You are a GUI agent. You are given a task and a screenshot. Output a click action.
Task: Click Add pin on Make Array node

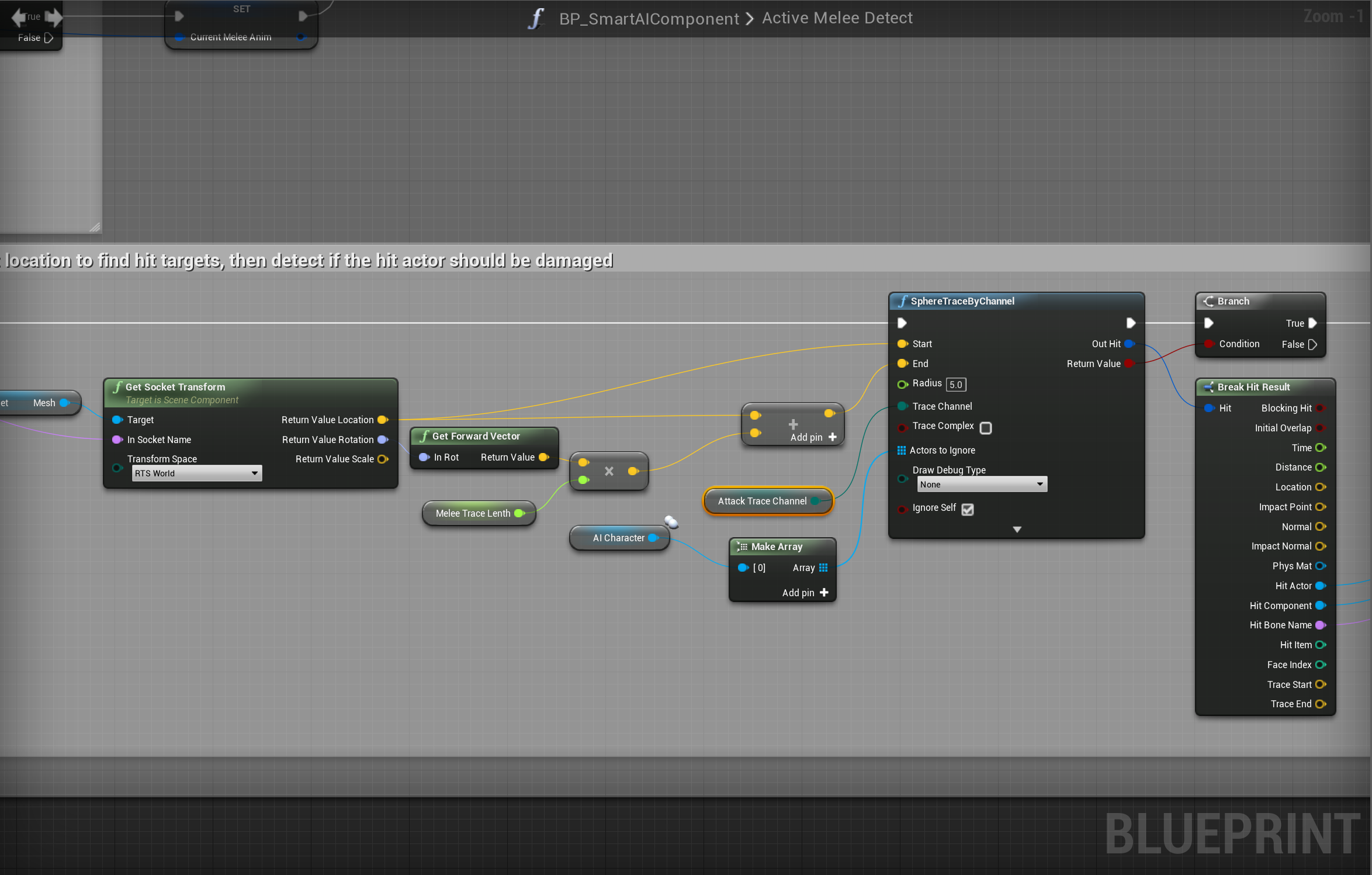[x=805, y=593]
